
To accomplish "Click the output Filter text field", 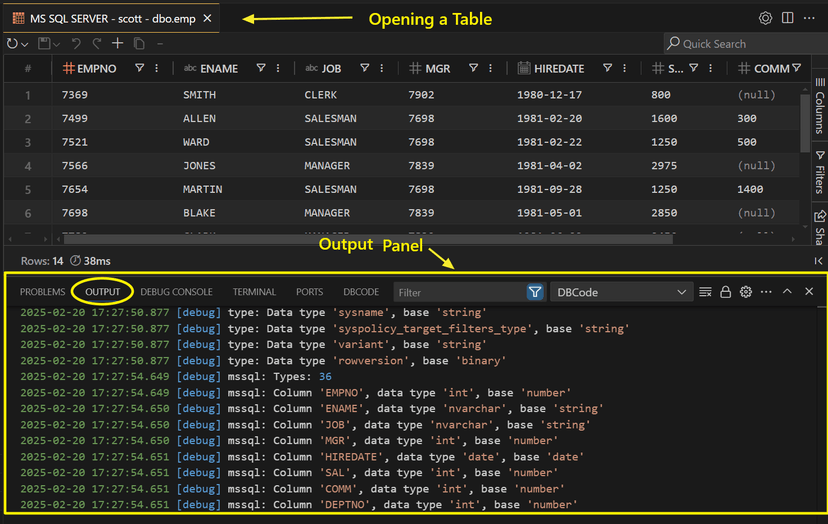I will tap(459, 292).
